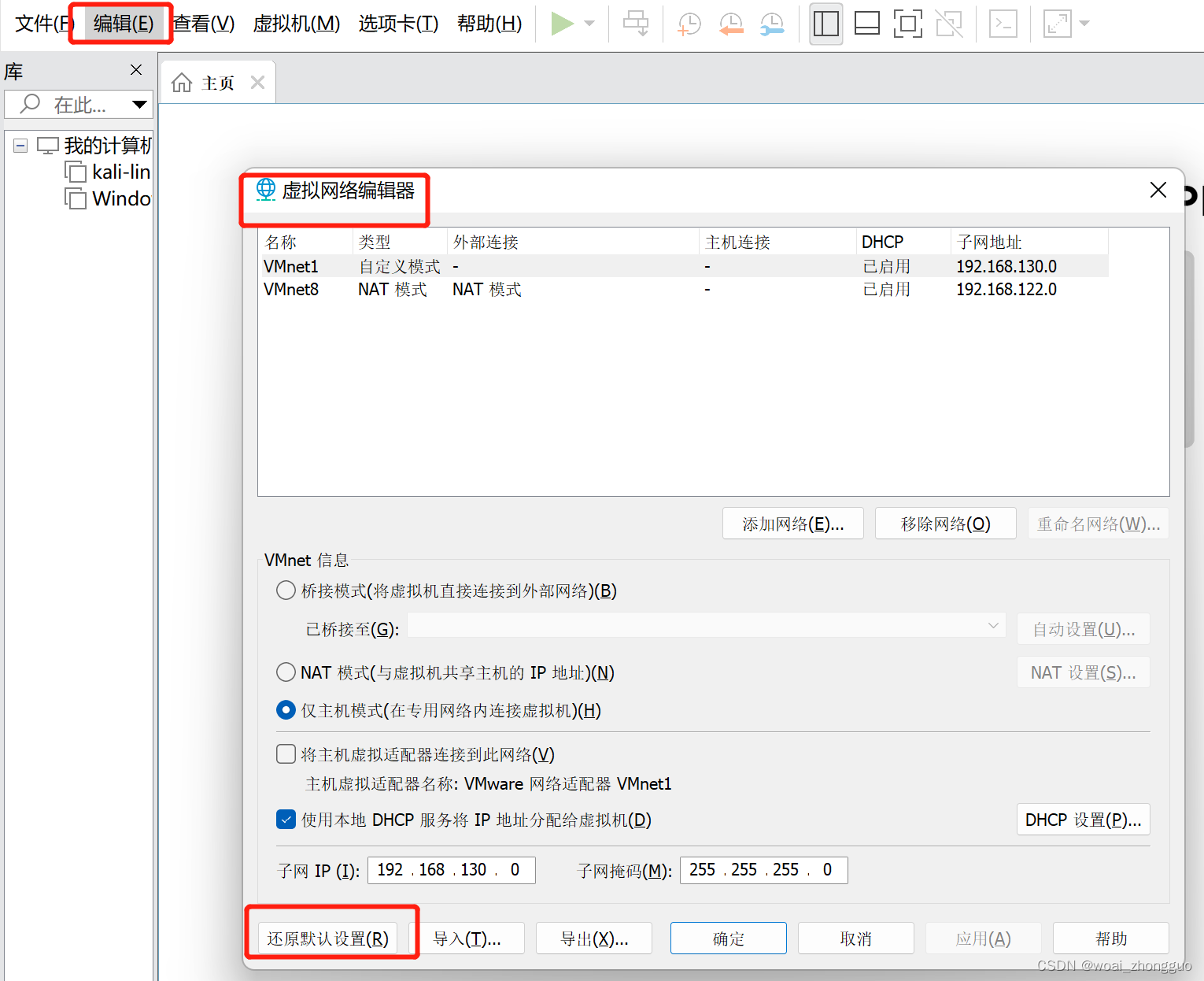This screenshot has width=1204, height=981.
Task: Check 将主机虚拟适配器连接到此网络 checkbox
Action: 286,754
